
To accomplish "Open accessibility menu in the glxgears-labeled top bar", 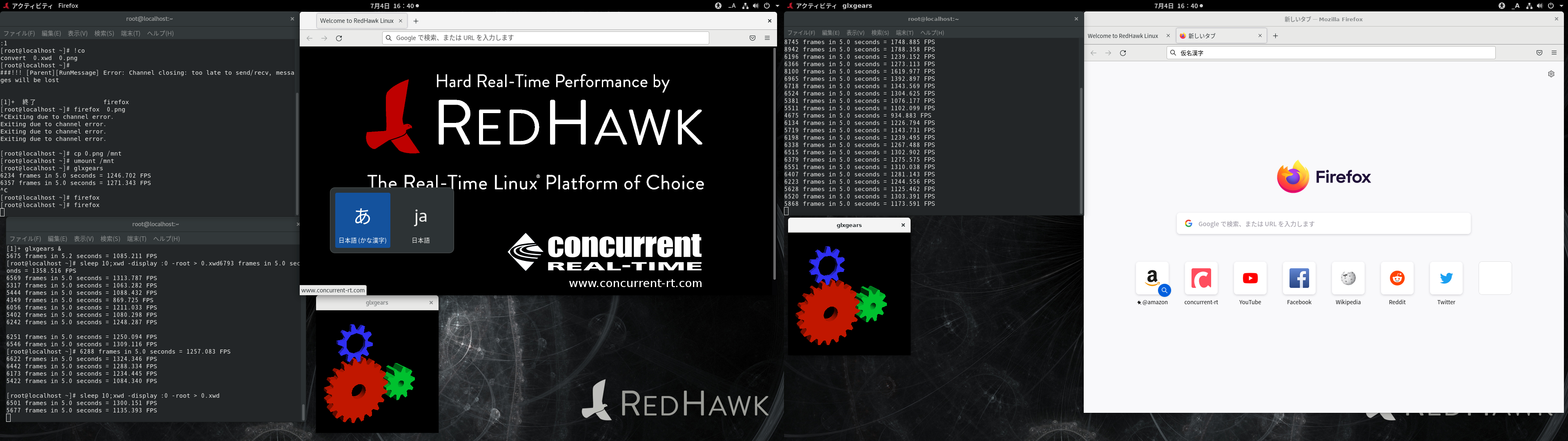I will coord(1502,5).
